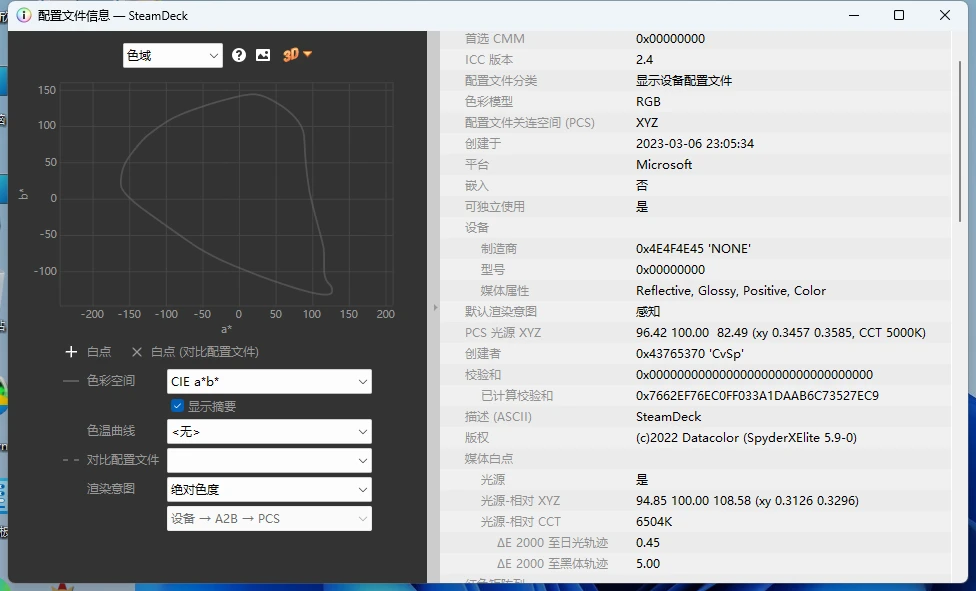The image size is (976, 591).
Task: Click the 色温曲线 label in left panel
Action: pos(111,430)
